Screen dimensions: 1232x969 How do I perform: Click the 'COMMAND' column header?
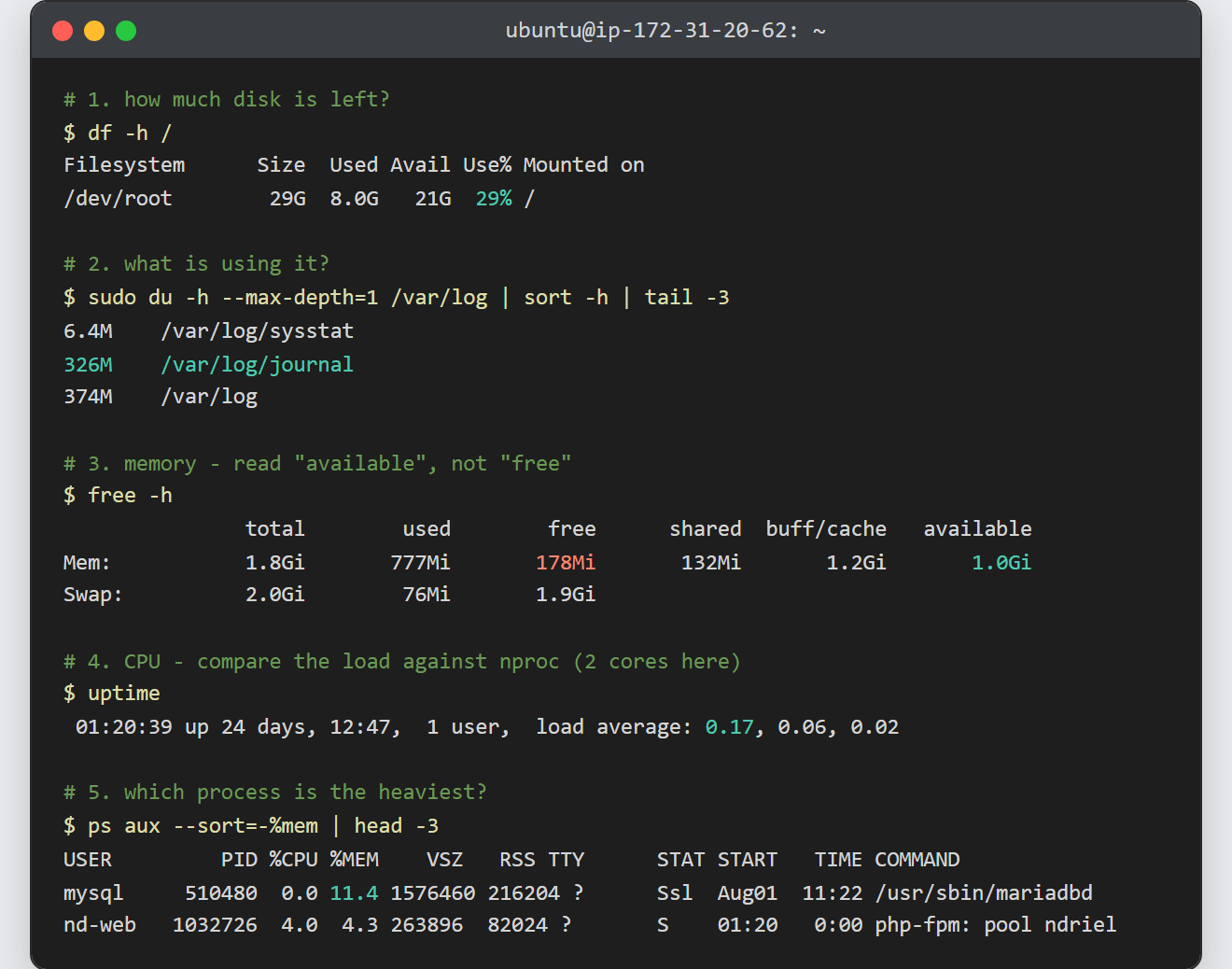pos(917,860)
